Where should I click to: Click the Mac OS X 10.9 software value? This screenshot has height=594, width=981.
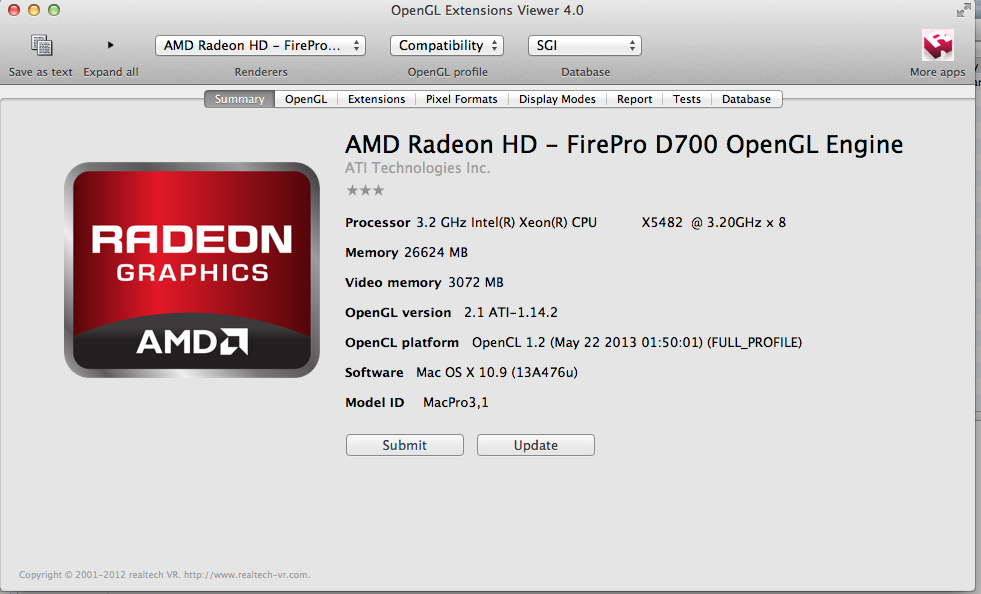tap(497, 372)
